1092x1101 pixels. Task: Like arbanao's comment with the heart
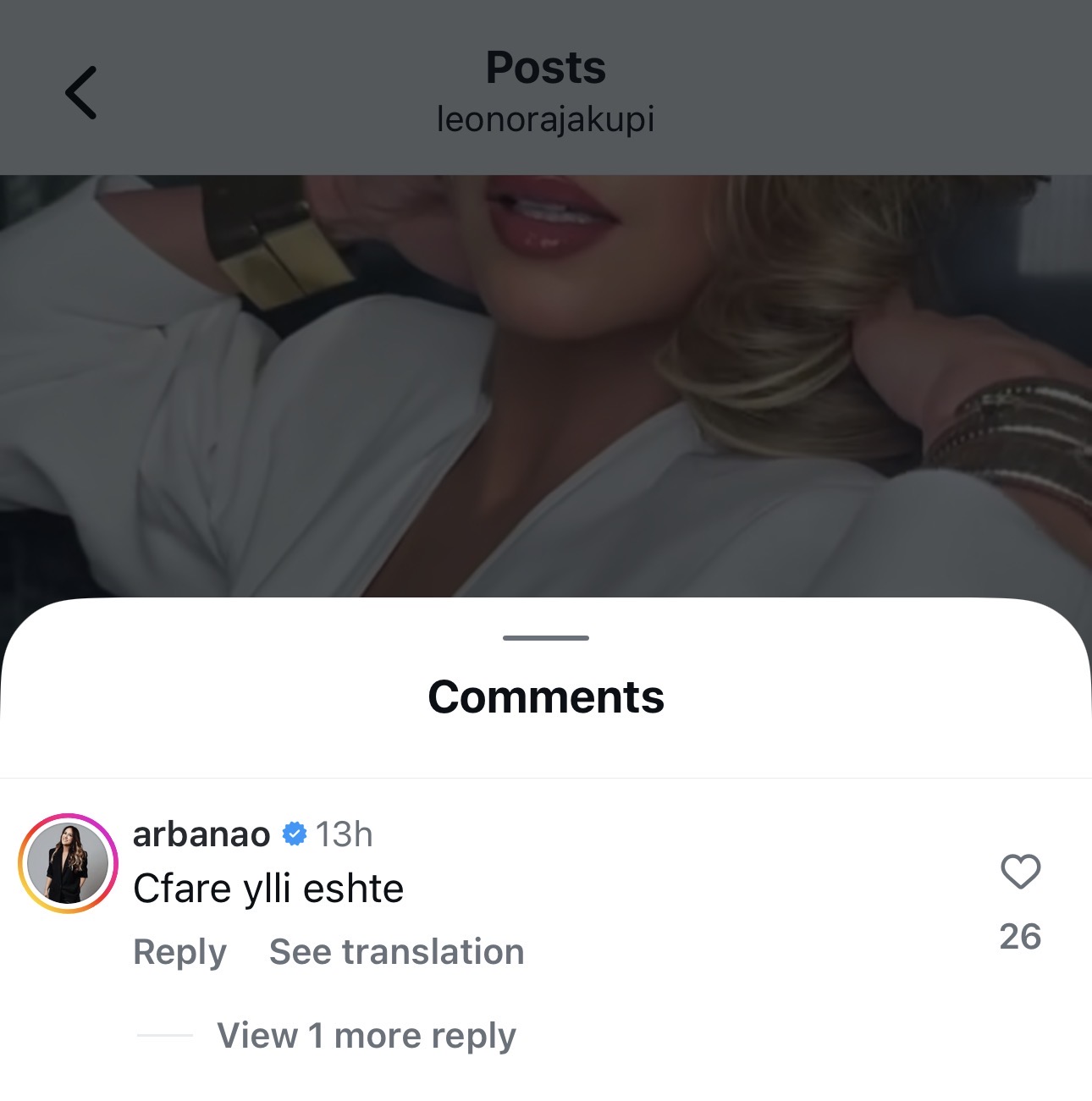[x=1020, y=872]
